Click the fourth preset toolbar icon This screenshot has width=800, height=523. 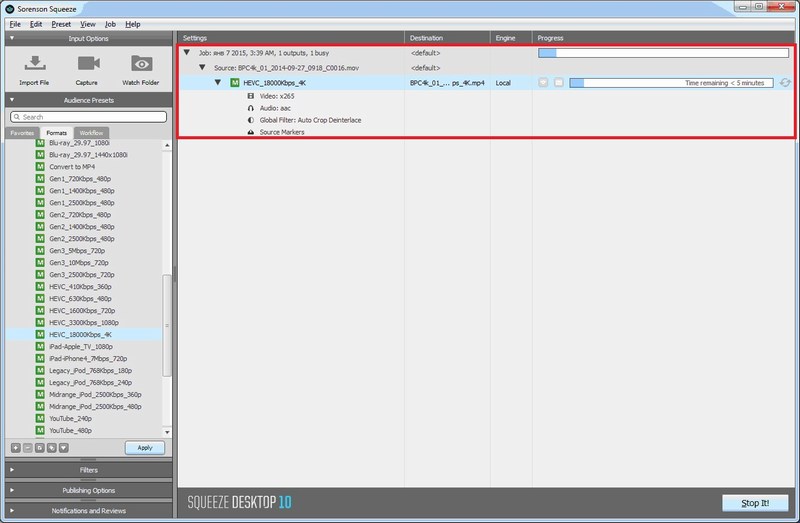pos(52,447)
